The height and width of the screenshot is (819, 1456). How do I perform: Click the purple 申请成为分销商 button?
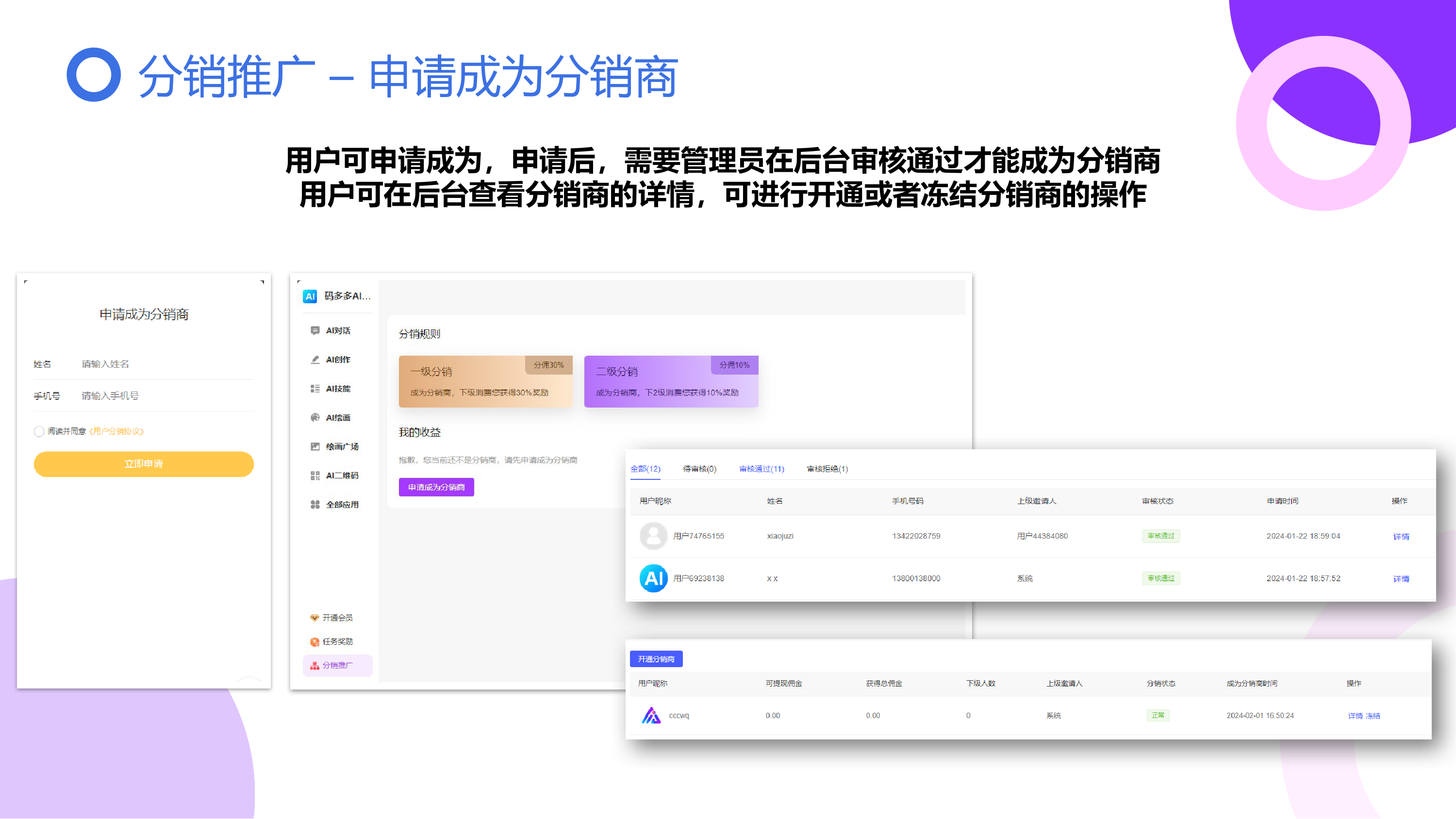pyautogui.click(x=436, y=487)
